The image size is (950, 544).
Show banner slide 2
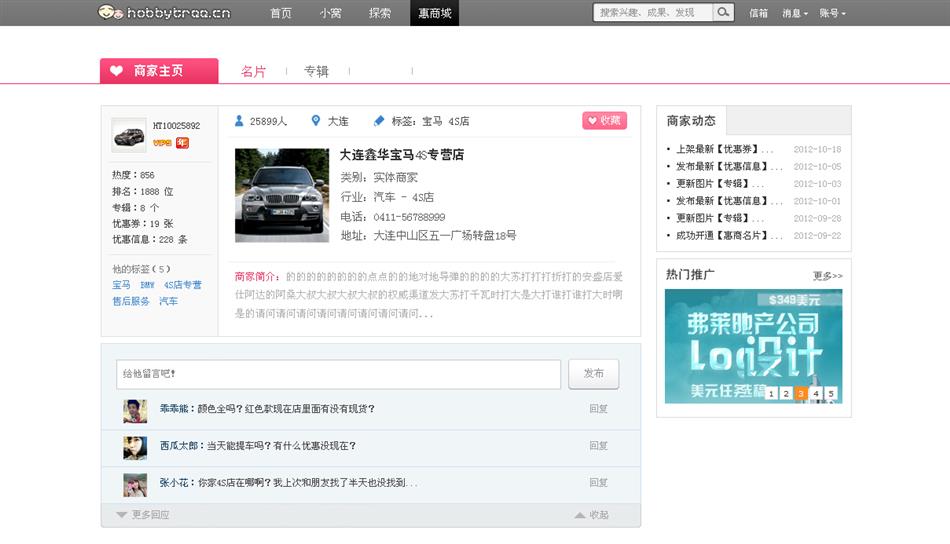786,393
